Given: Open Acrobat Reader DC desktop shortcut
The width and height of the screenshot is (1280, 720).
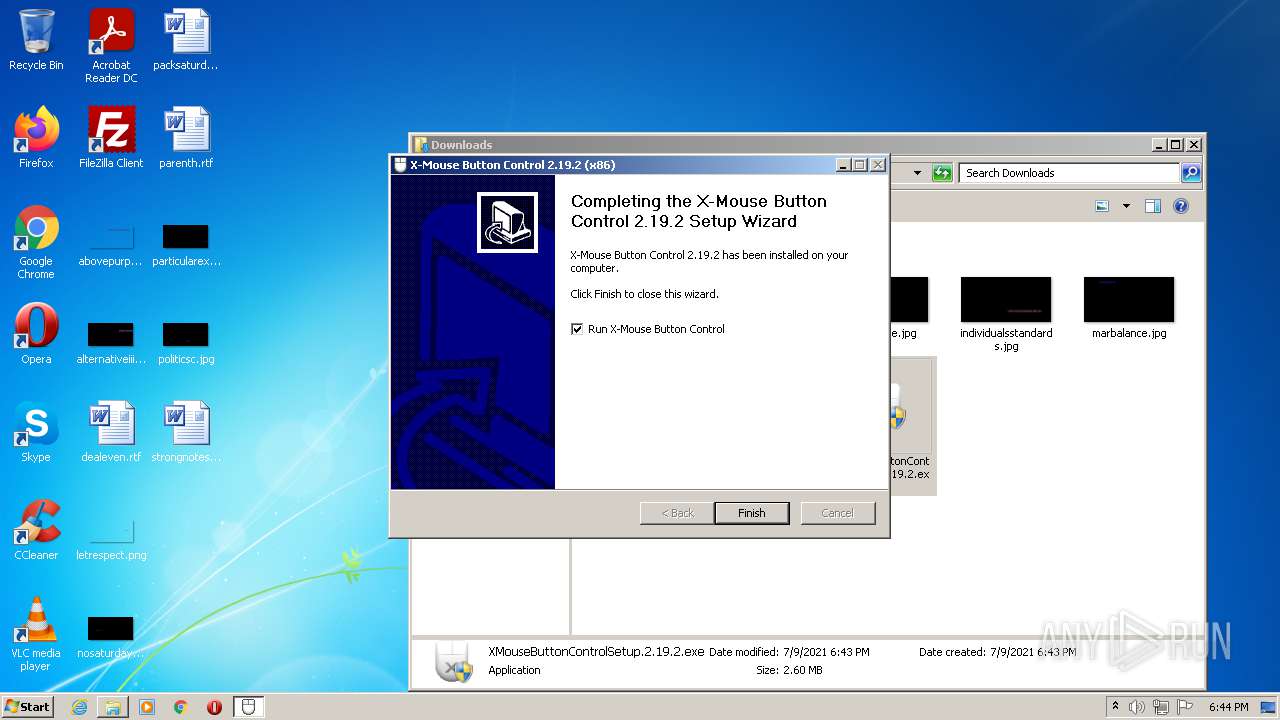Looking at the screenshot, I should click(x=111, y=46).
